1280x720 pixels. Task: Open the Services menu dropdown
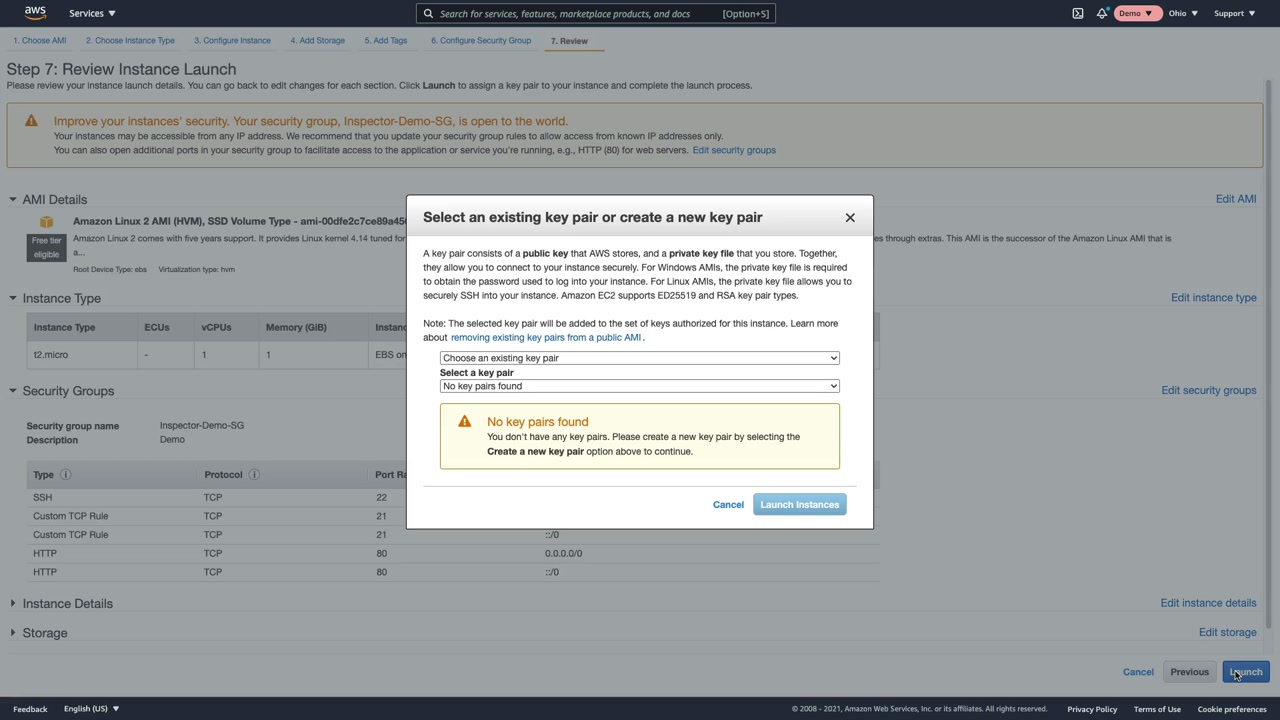pos(92,14)
